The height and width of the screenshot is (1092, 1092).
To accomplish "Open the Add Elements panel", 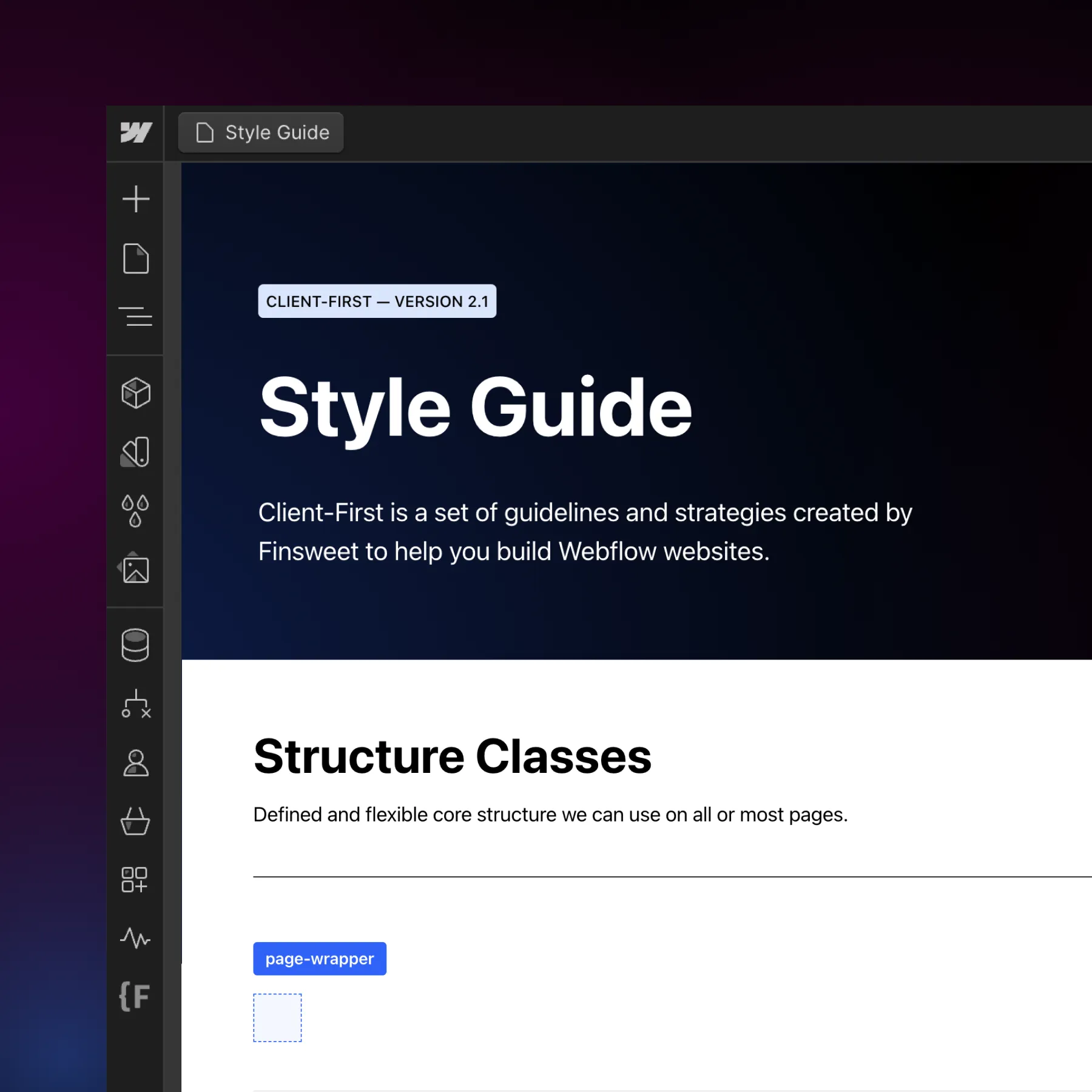I will tap(136, 198).
